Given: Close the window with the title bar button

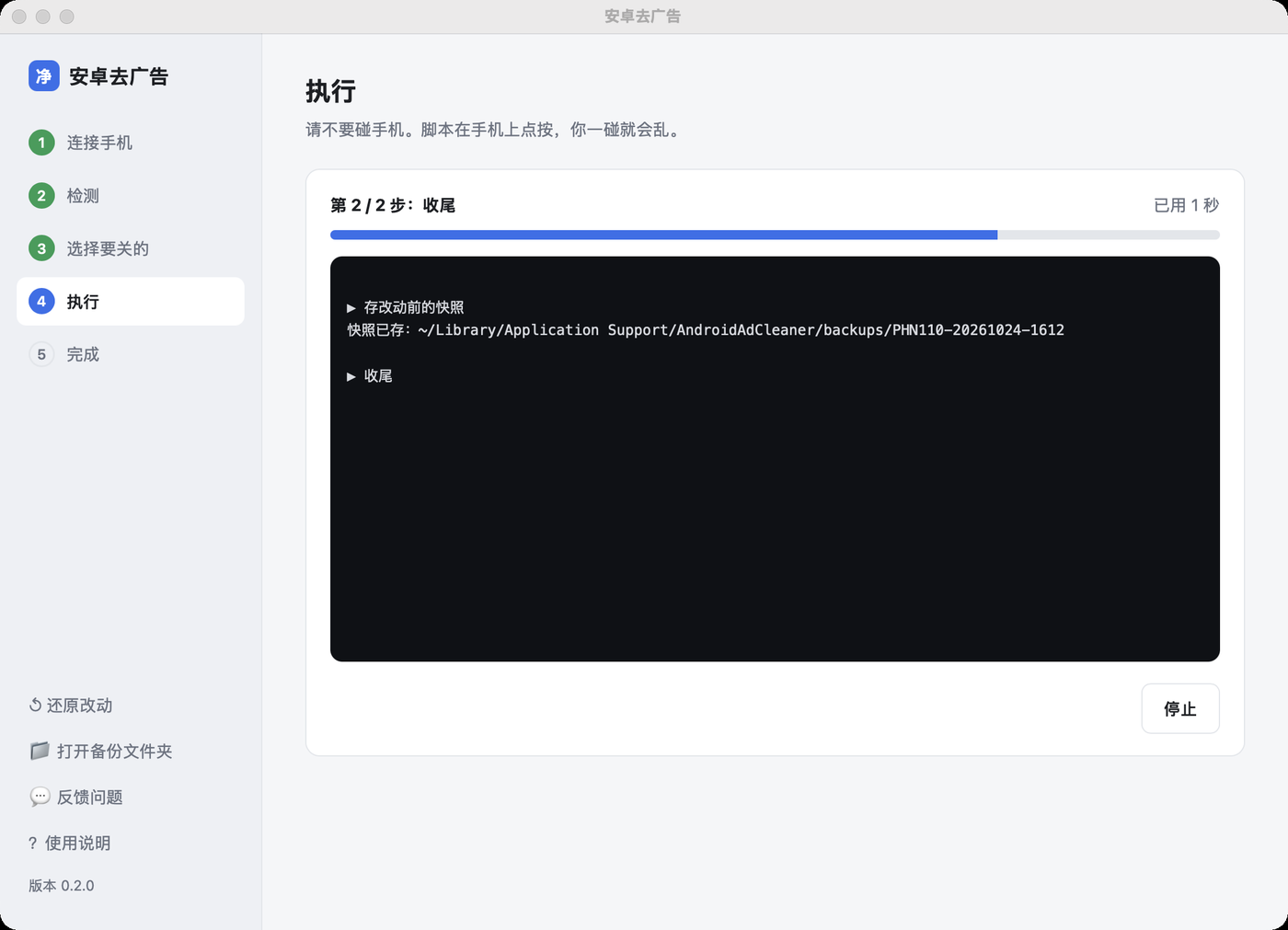Looking at the screenshot, I should coord(19,17).
